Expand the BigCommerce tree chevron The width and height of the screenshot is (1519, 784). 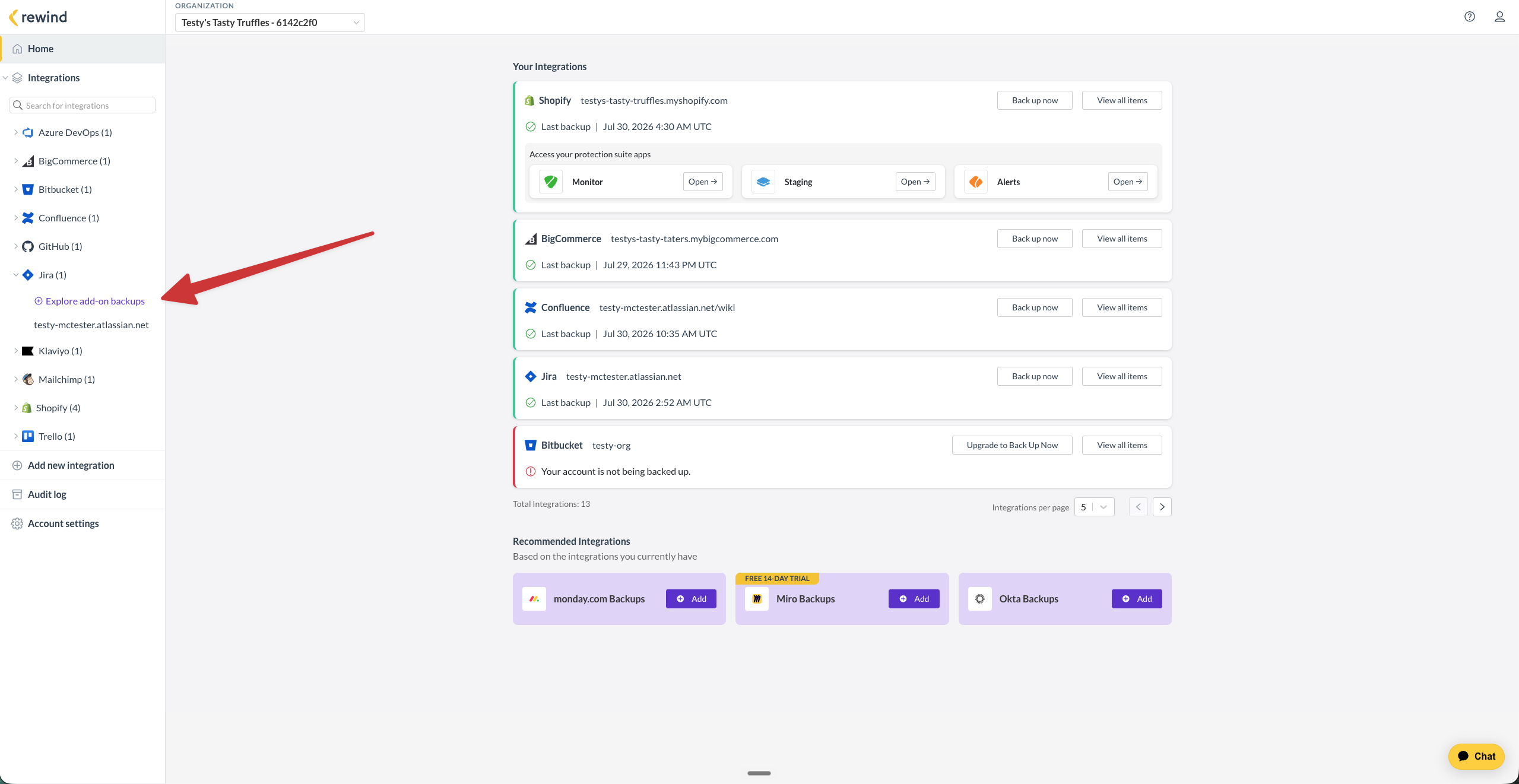pos(15,161)
